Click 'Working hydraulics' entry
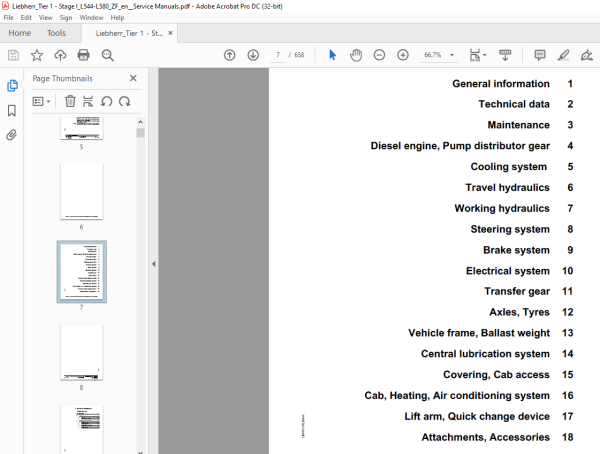600x454 pixels. point(502,208)
